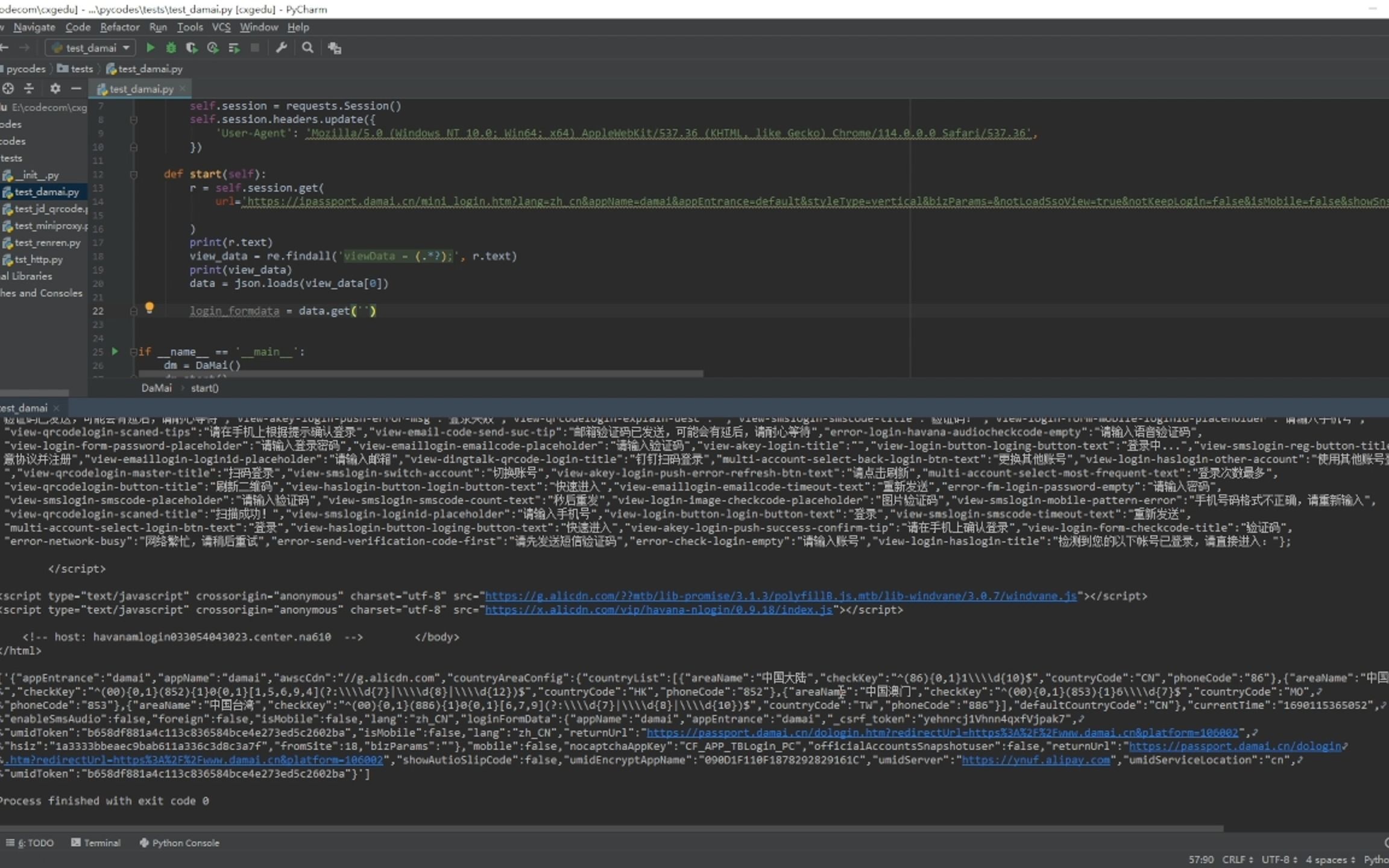Click the Search everywhere icon
The image size is (1389, 868).
(x=309, y=47)
